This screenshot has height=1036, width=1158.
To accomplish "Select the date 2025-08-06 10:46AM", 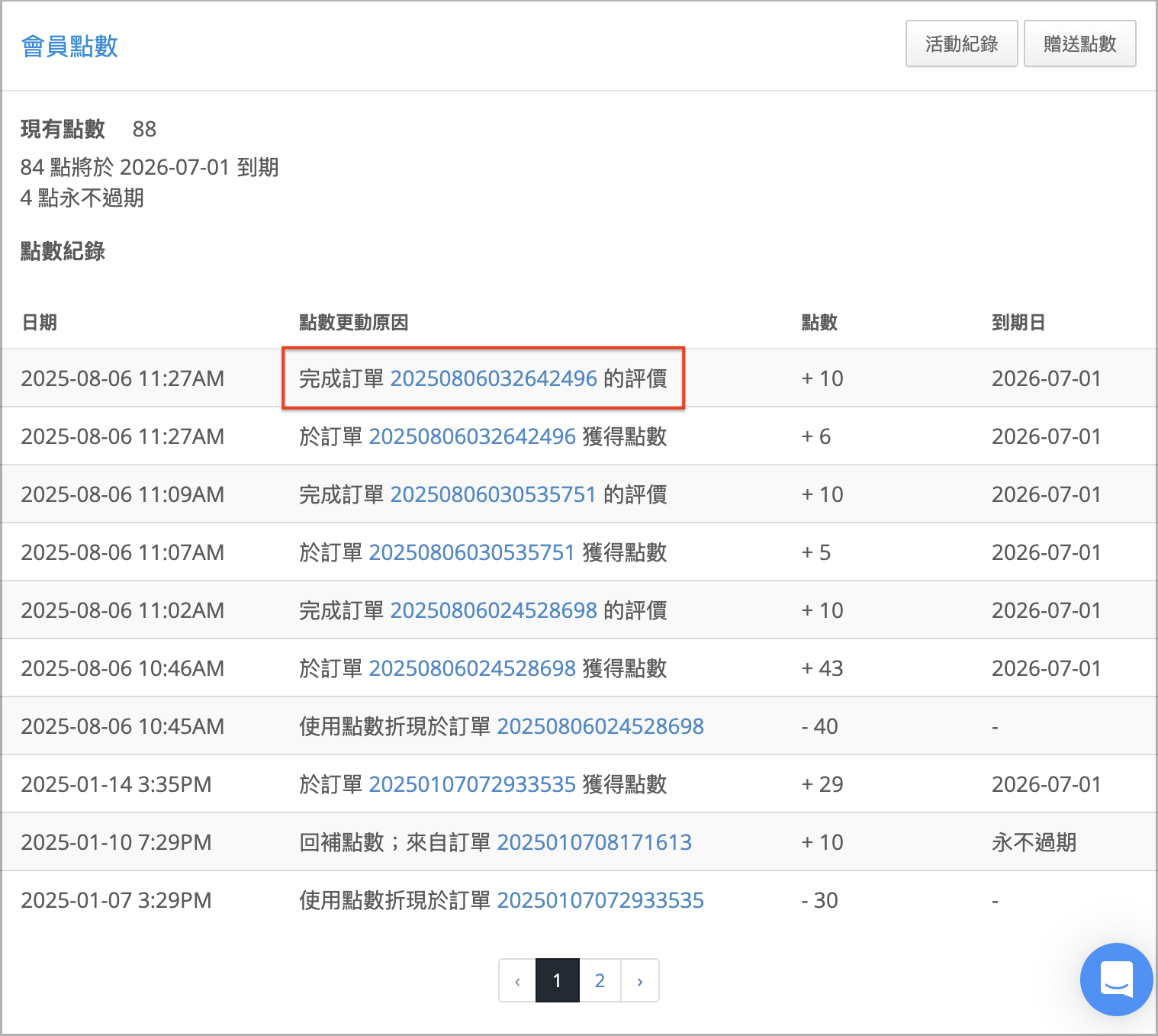I will [x=122, y=668].
